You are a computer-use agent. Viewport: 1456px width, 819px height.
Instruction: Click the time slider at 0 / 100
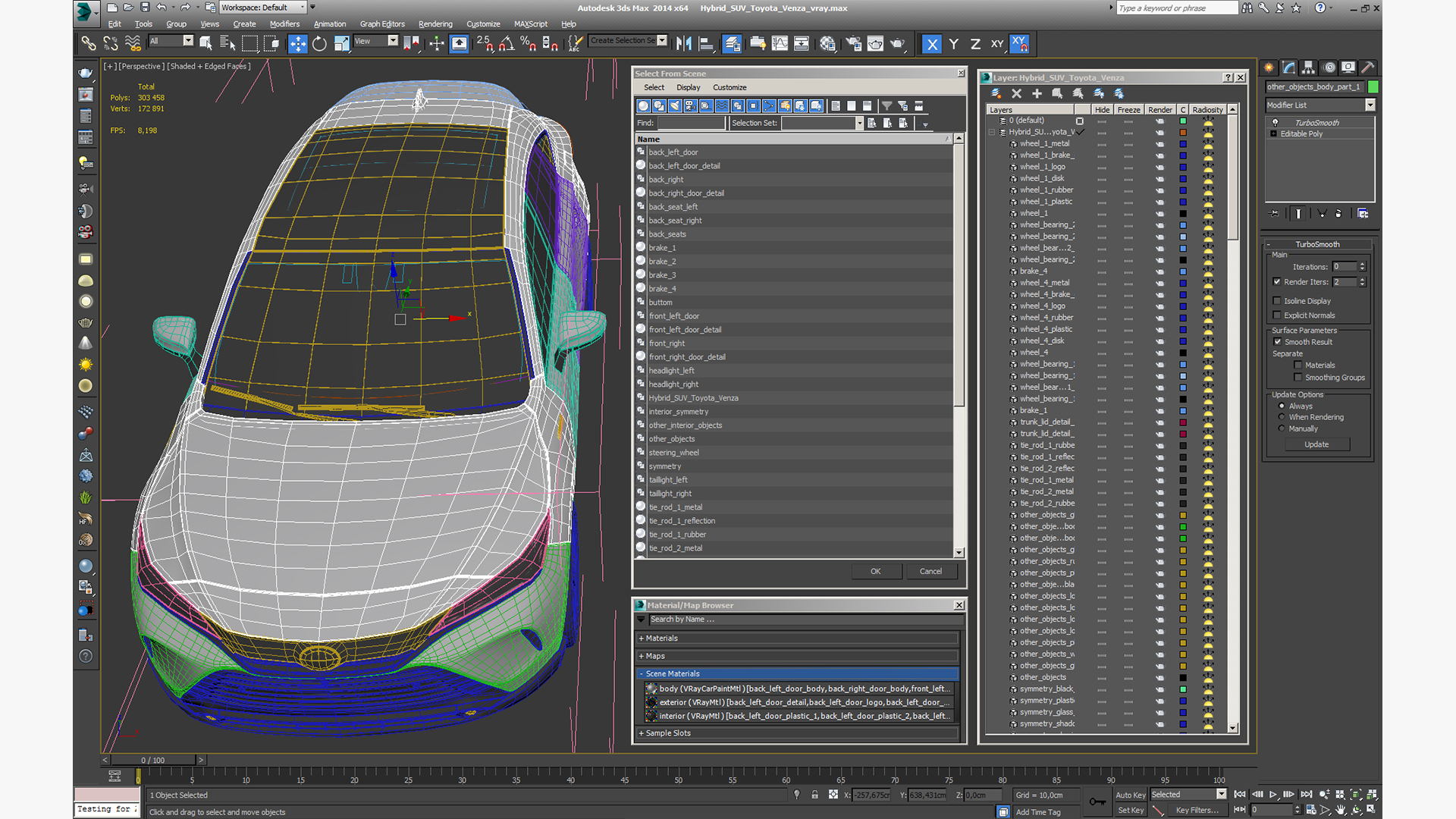[x=153, y=760]
